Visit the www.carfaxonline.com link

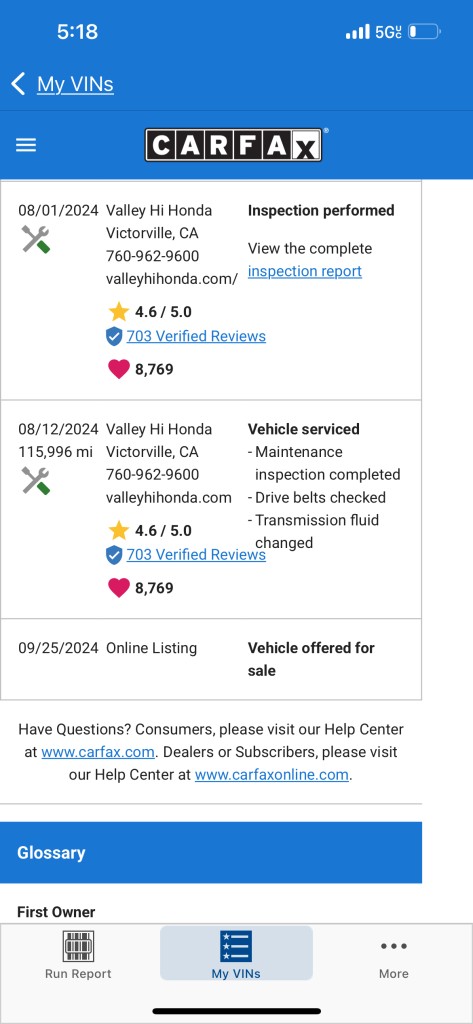272,775
